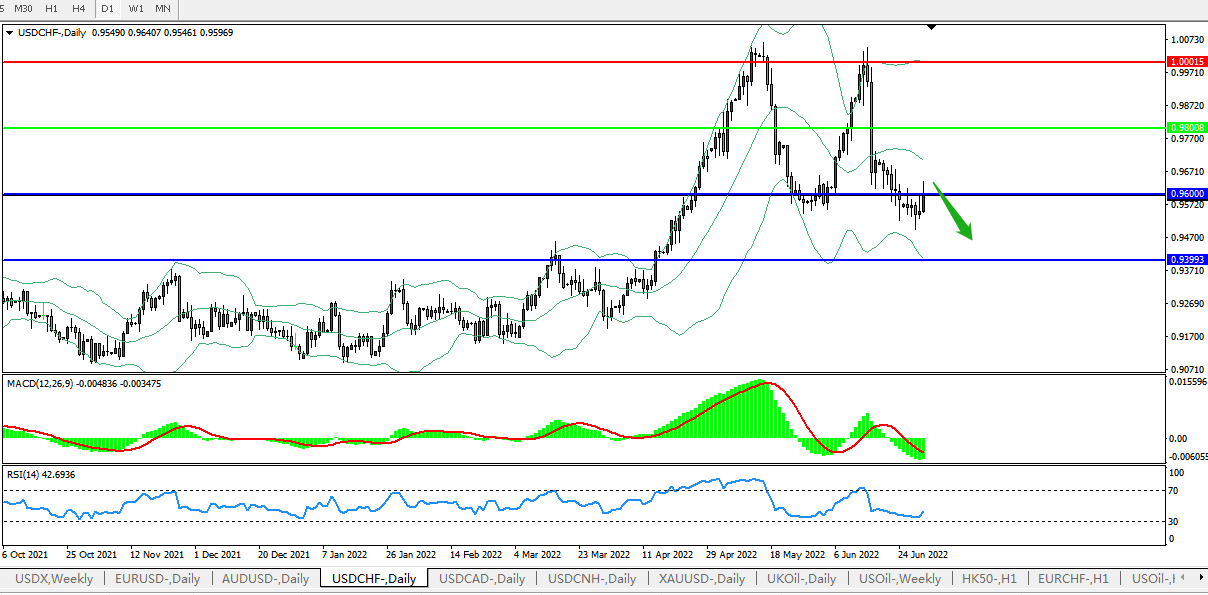Select the blue 0.96000 level label

coord(1186,194)
